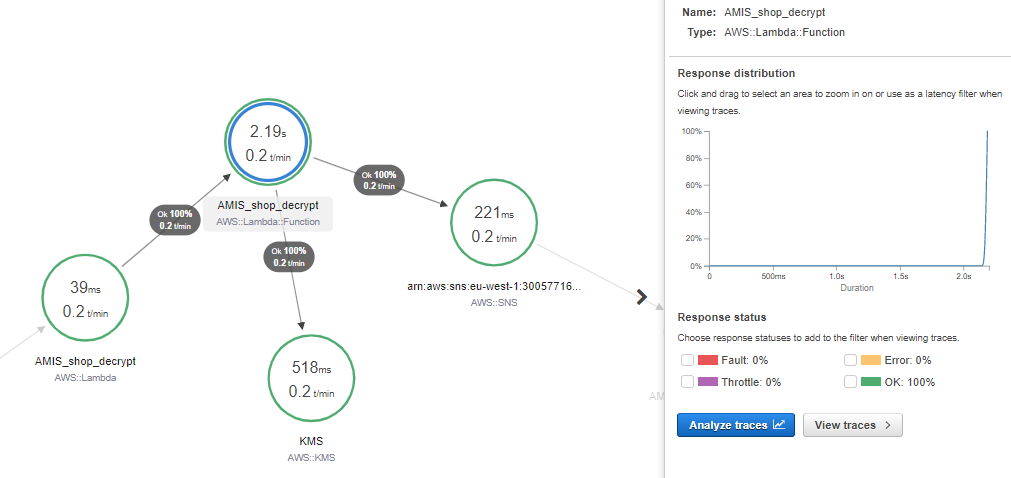
Task: Check the Error response status filter
Action: (851, 360)
